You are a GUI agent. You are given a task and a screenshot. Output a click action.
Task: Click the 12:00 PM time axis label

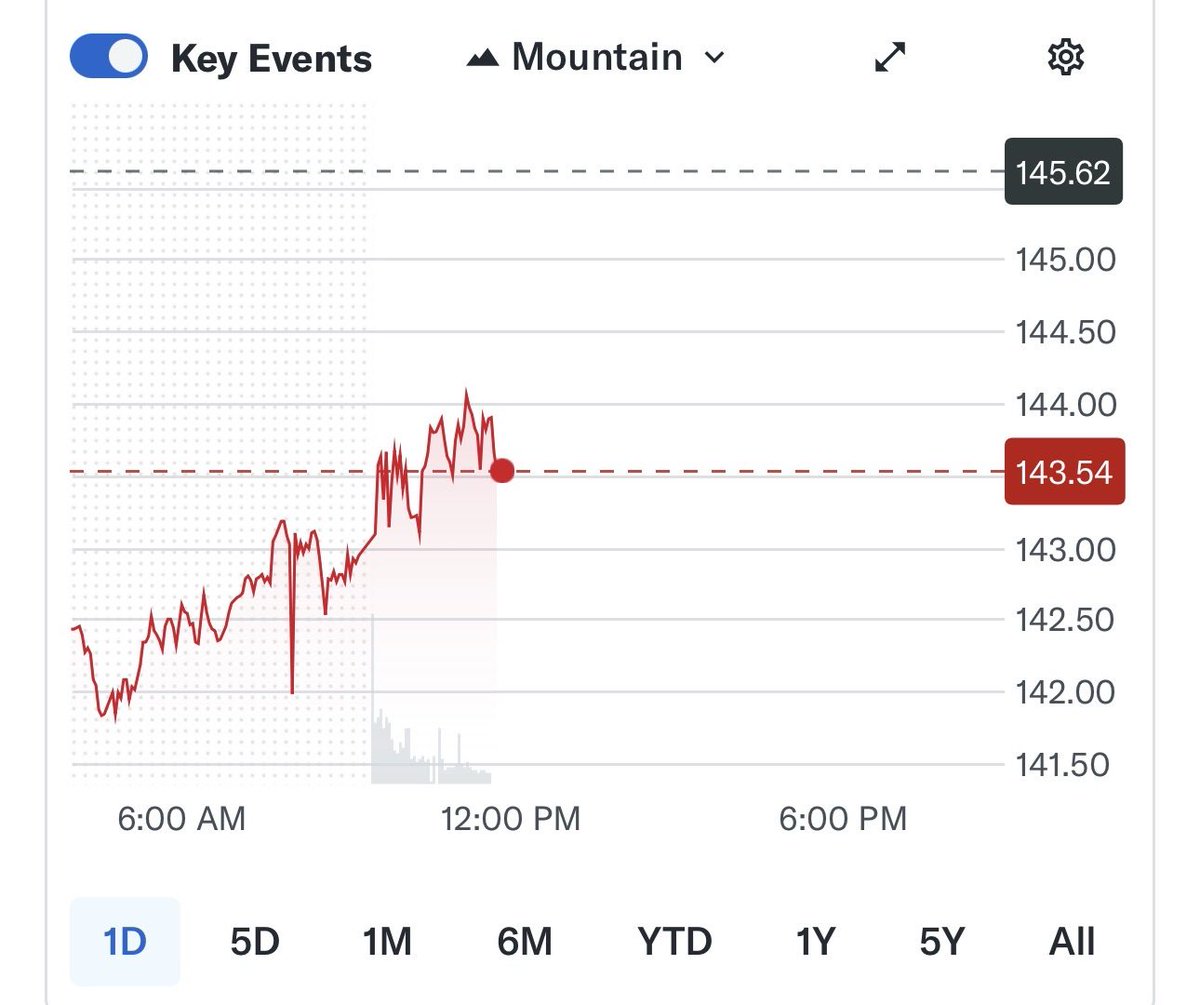click(510, 820)
